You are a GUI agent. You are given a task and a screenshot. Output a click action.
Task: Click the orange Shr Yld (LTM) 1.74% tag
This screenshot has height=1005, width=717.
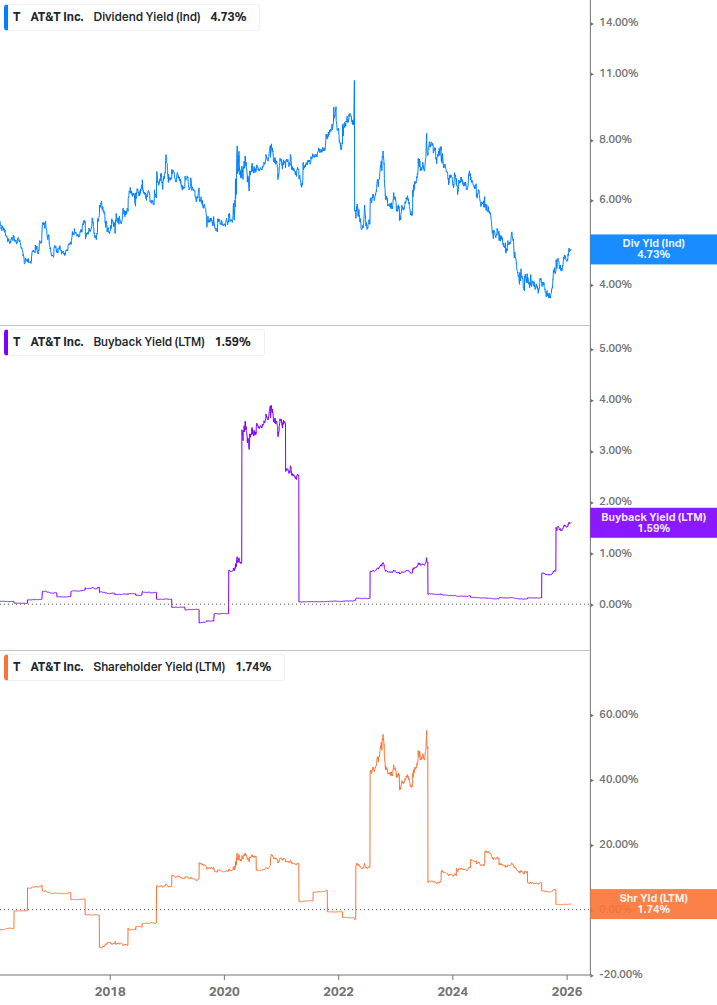(x=654, y=904)
